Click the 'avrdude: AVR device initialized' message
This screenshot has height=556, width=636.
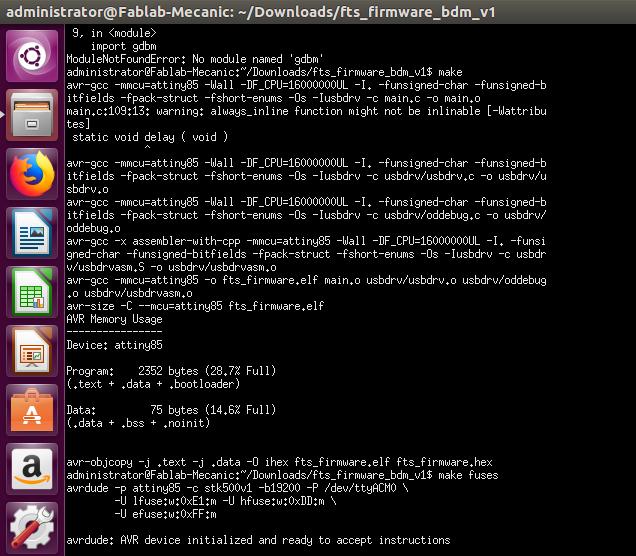[258, 540]
